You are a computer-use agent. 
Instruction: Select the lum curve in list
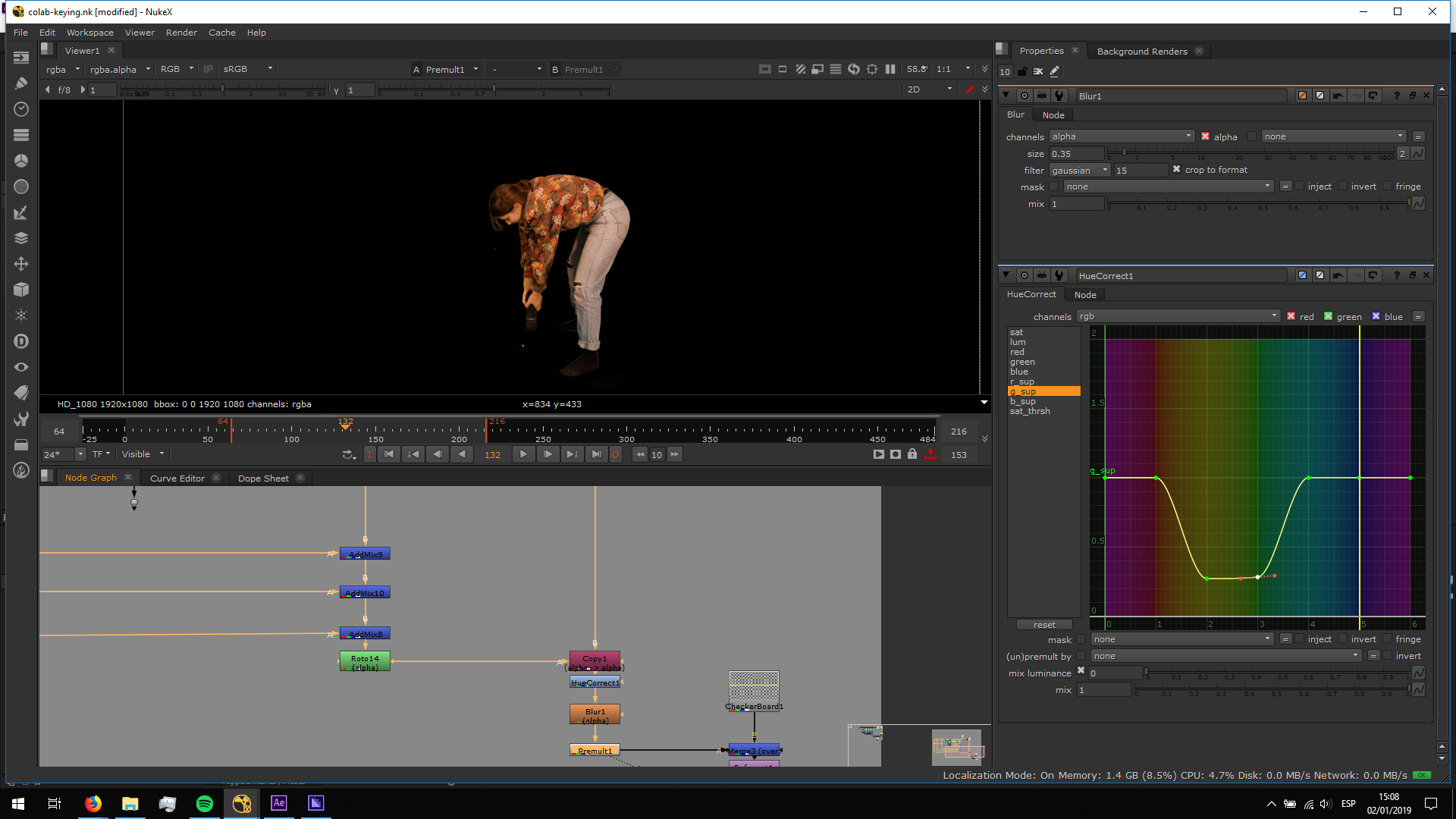pyautogui.click(x=1018, y=343)
